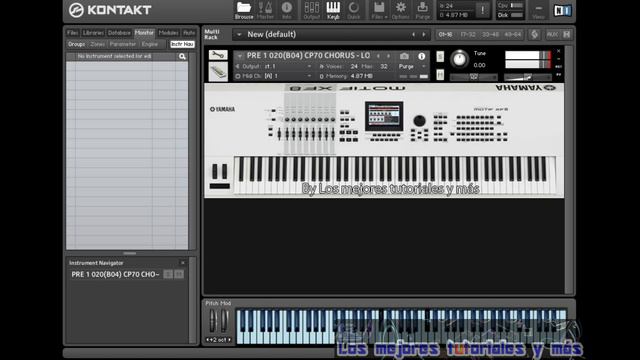Solo the instrument with S button
Viewport: 640px width, 360px height.
[440, 56]
